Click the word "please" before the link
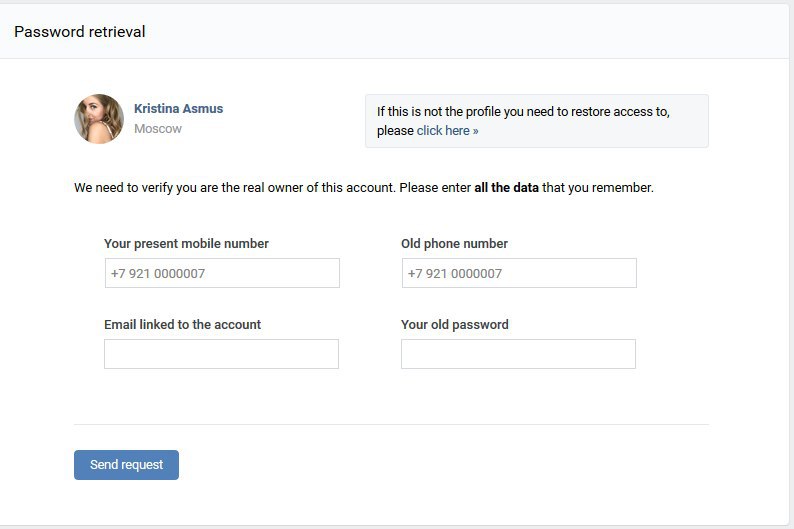Viewport: 794px width, 529px height. 395,131
